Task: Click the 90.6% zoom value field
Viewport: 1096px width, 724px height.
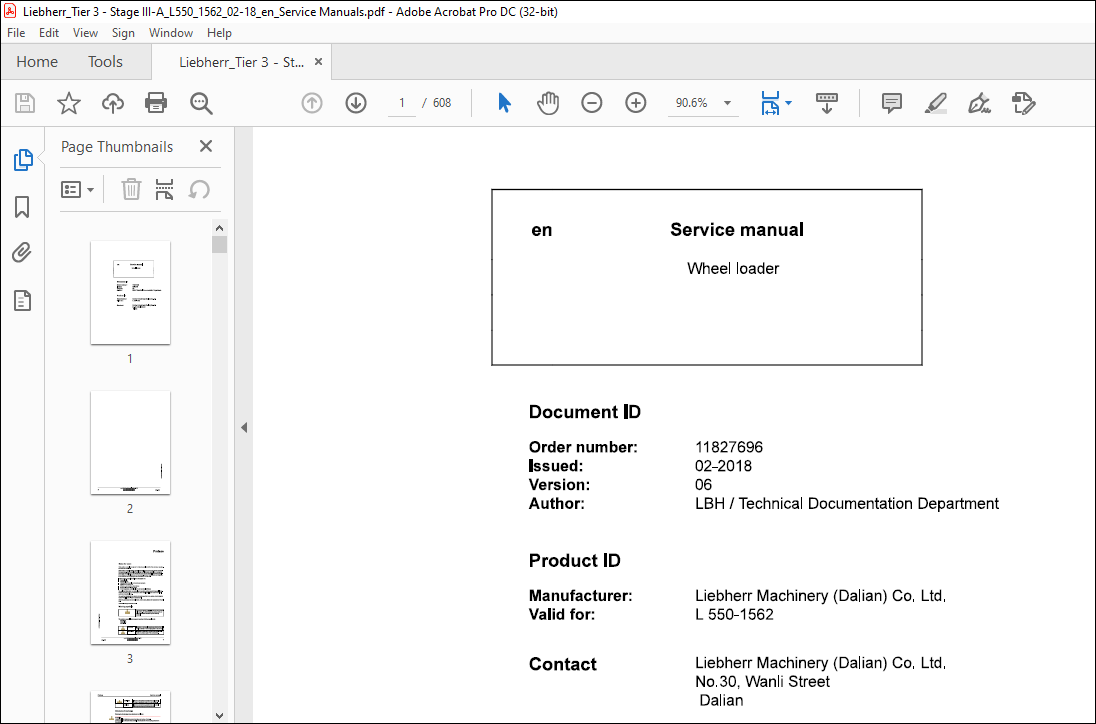Action: 692,103
